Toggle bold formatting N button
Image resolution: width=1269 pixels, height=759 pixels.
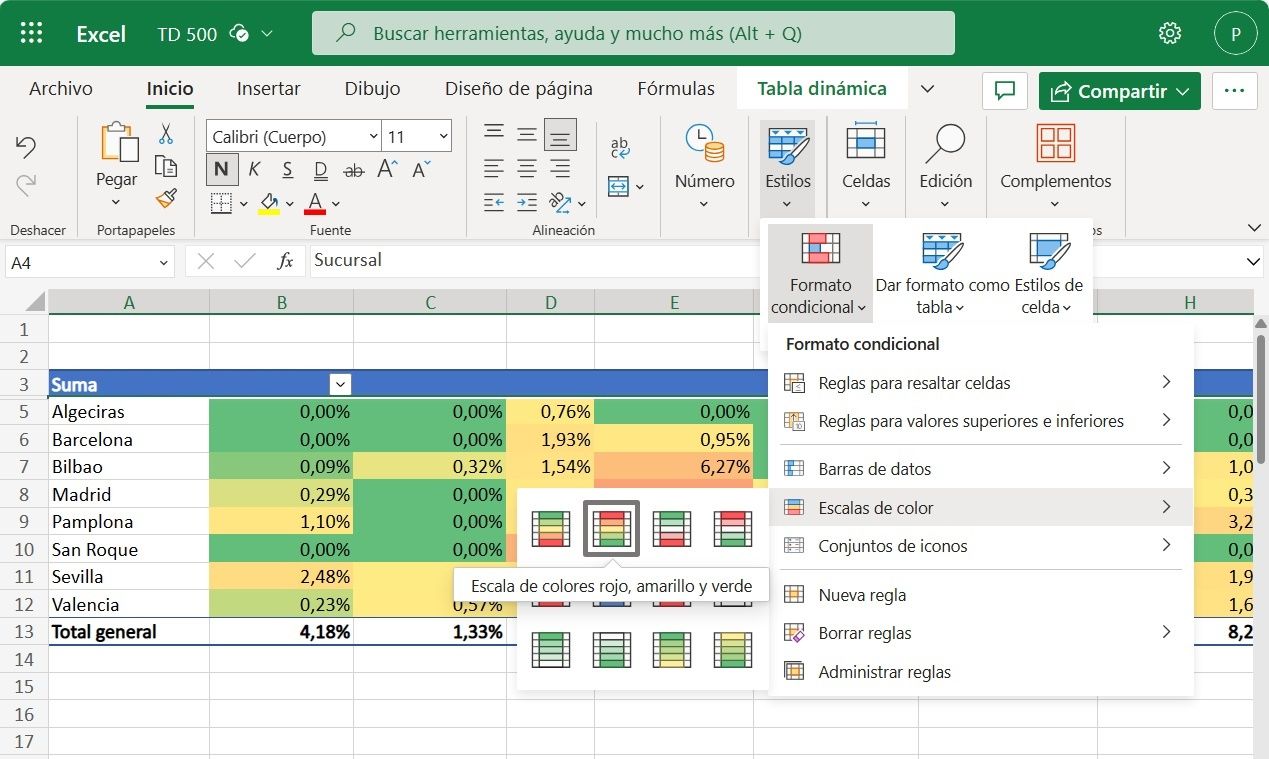click(x=221, y=169)
